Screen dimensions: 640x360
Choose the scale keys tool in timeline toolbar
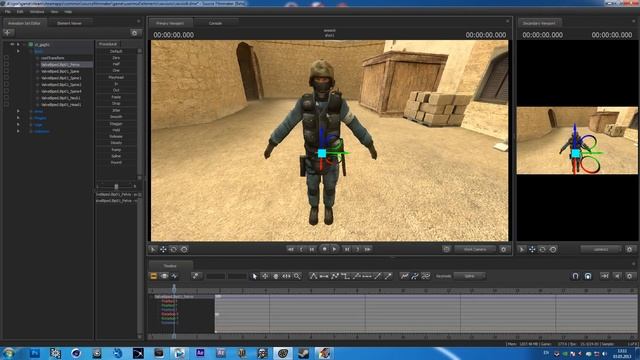click(x=287, y=276)
